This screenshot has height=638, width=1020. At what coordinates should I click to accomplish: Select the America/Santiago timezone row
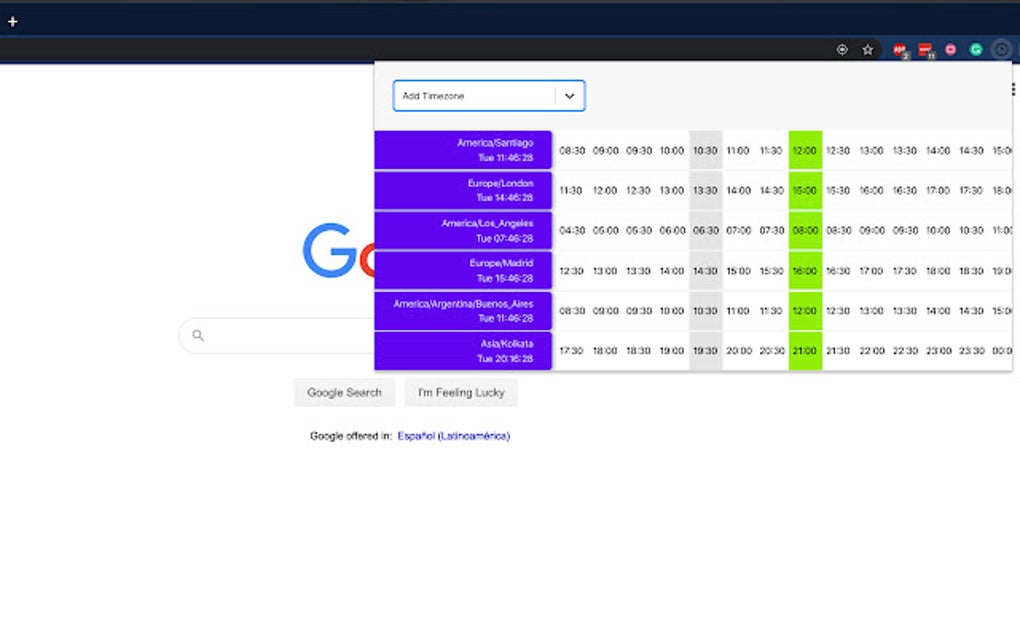click(x=462, y=150)
